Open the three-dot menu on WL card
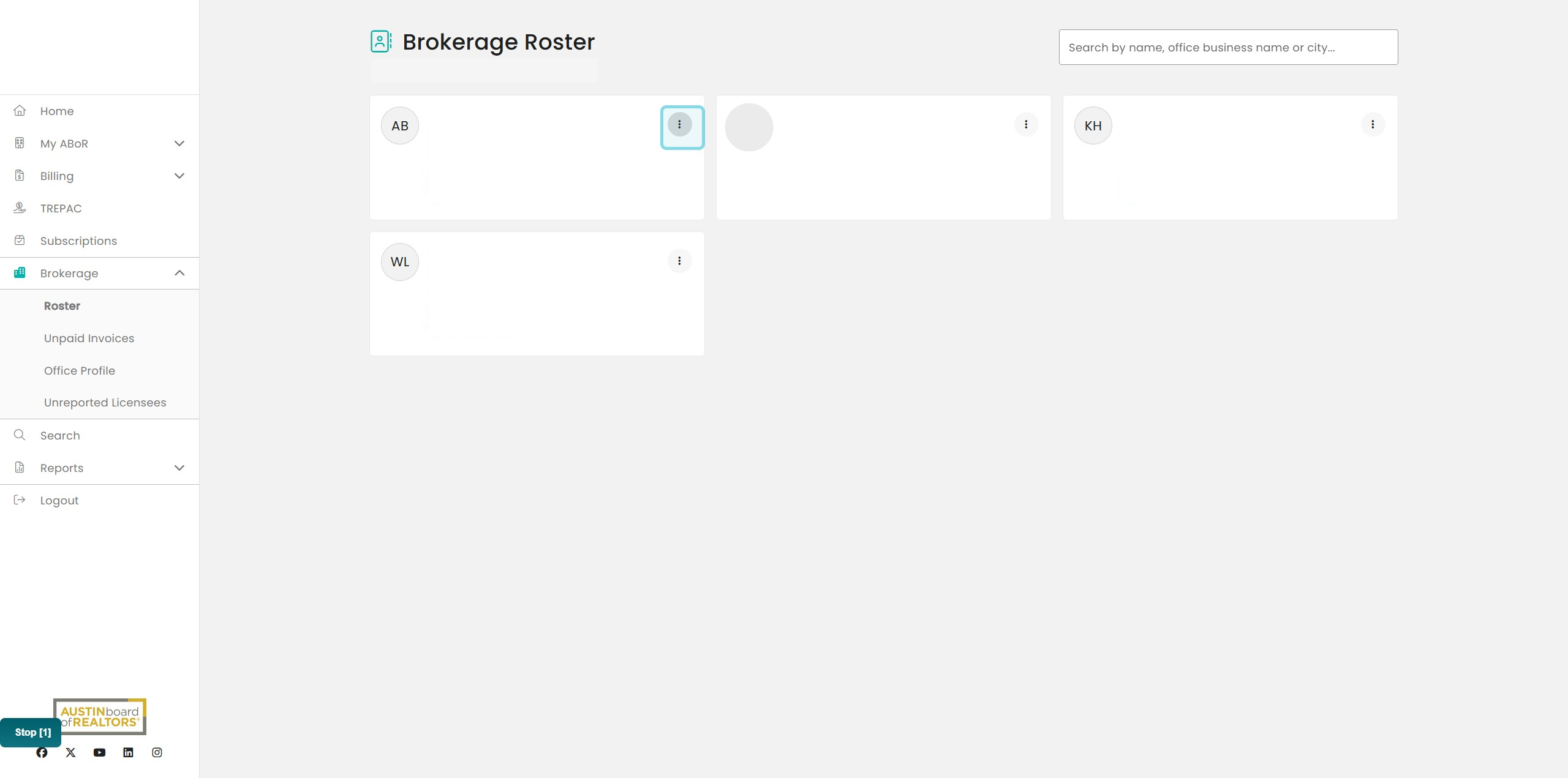The width and height of the screenshot is (1568, 778). tap(679, 261)
